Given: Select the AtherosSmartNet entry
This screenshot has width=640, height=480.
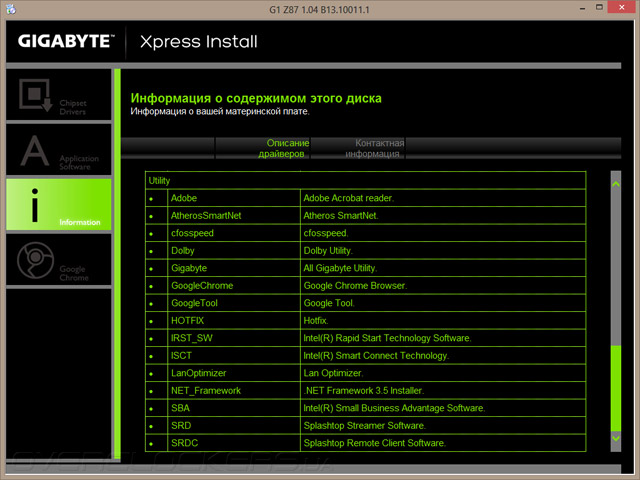Looking at the screenshot, I should [206, 216].
